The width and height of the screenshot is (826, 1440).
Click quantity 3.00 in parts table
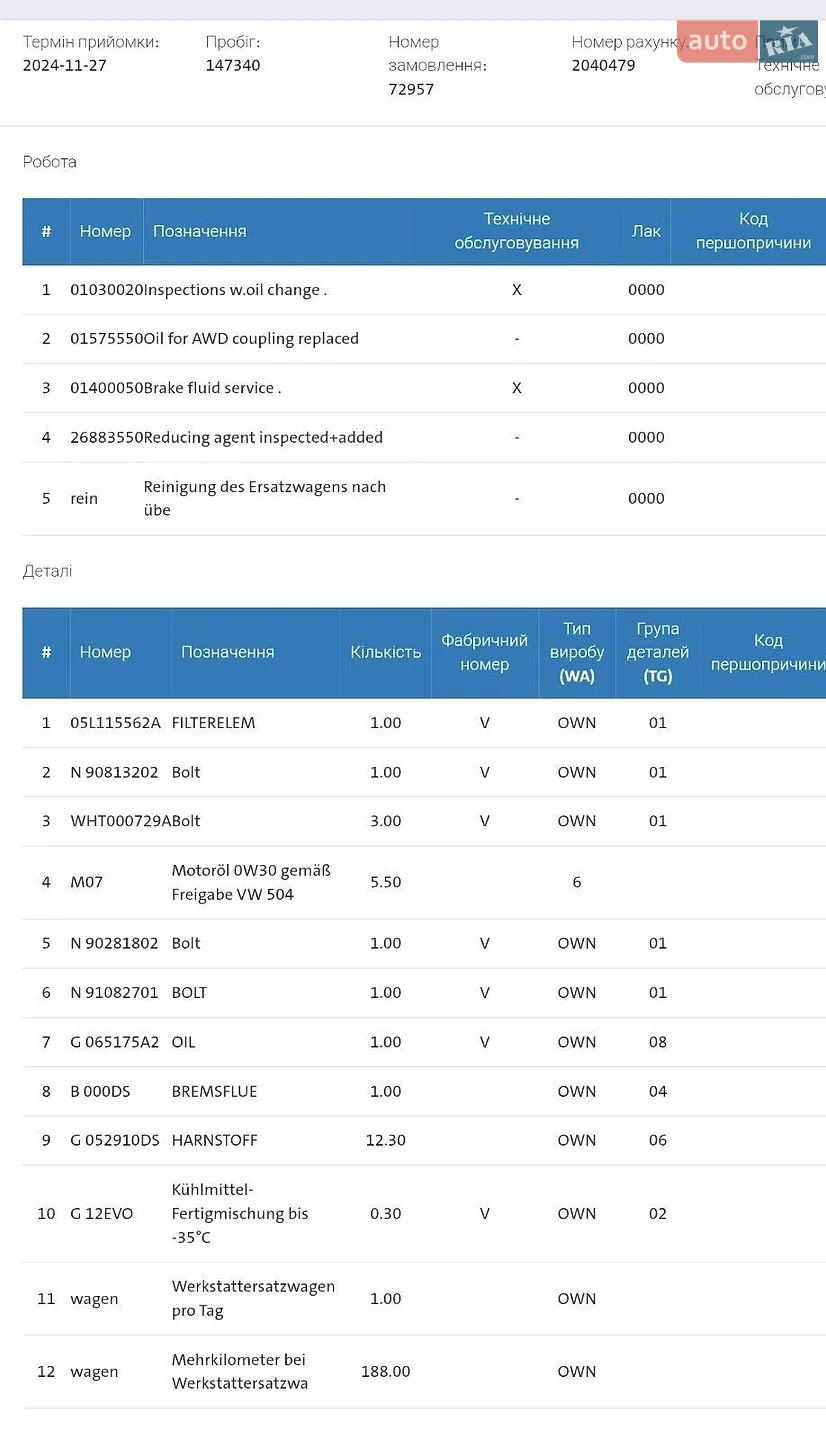pyautogui.click(x=386, y=821)
